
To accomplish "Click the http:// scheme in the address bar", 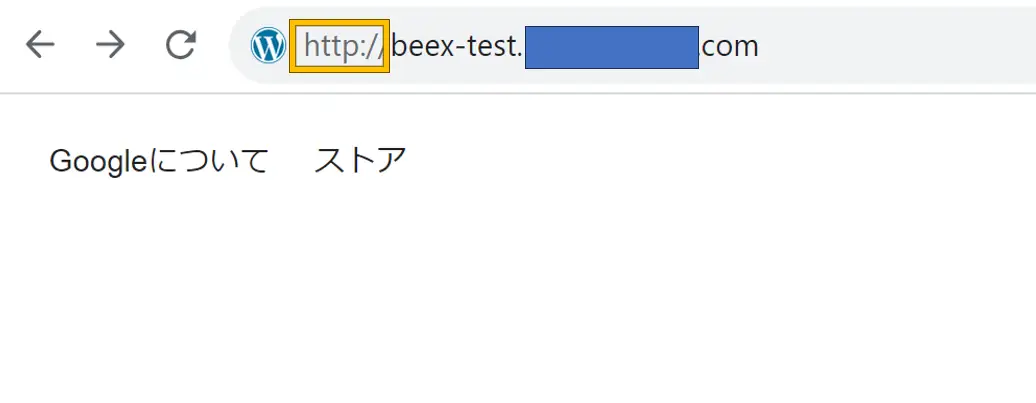I will click(x=342, y=46).
